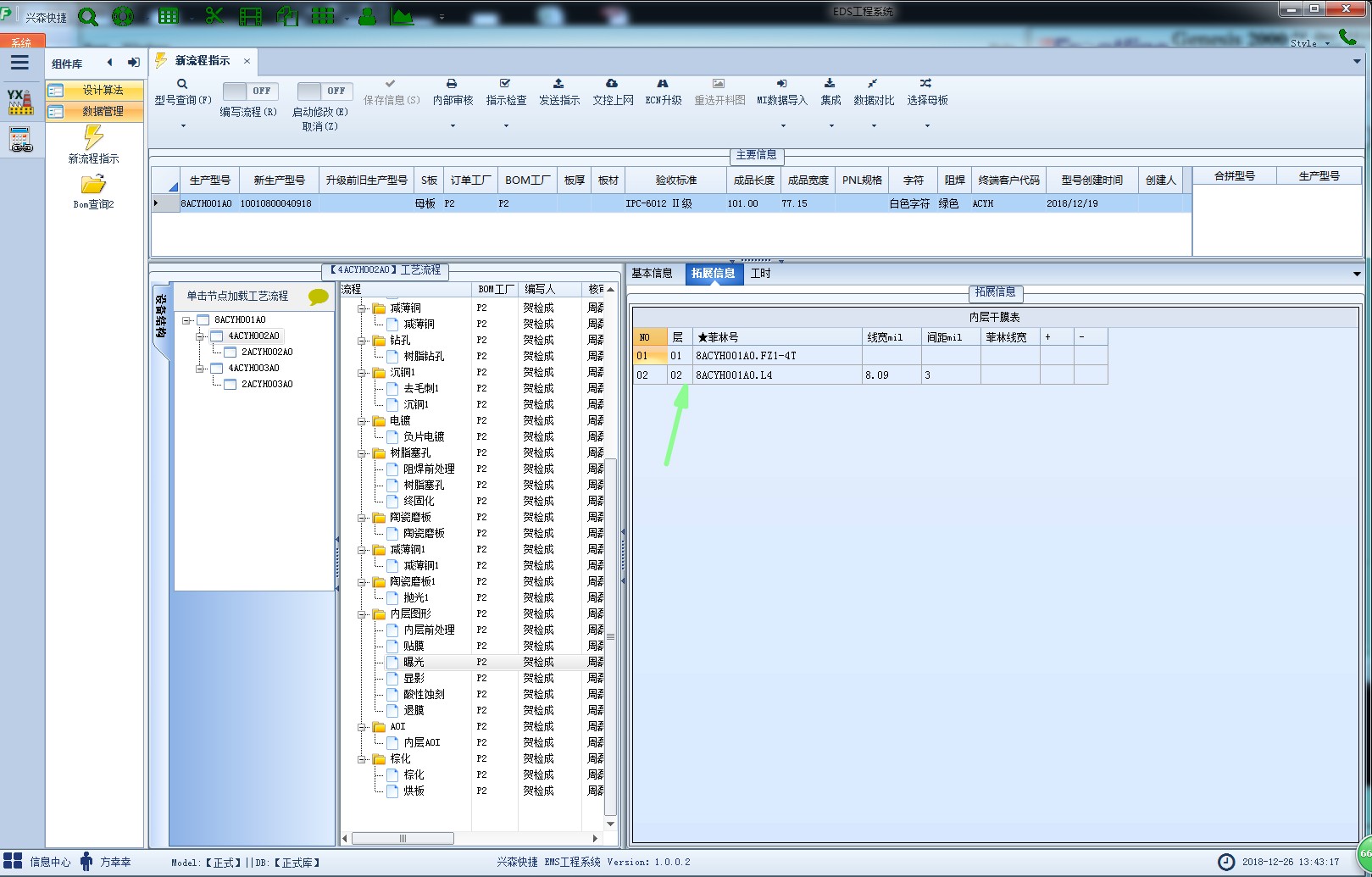Select the 内层AOI process step
The image size is (1372, 877).
(x=422, y=743)
